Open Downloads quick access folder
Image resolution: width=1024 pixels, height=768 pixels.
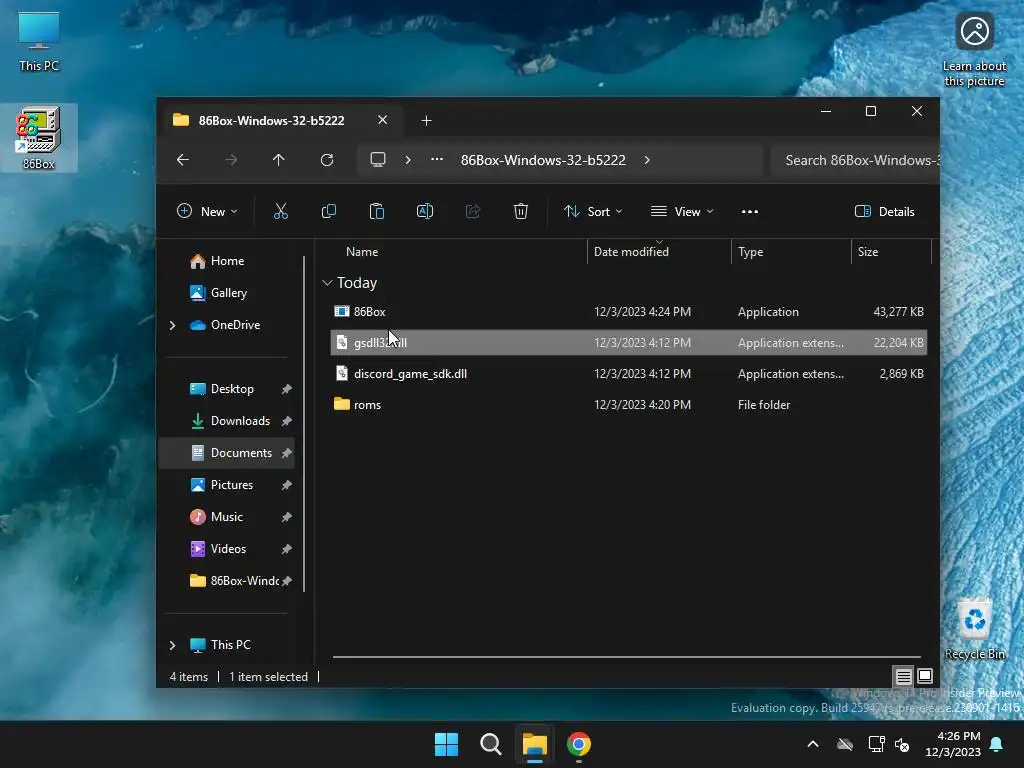click(226, 421)
